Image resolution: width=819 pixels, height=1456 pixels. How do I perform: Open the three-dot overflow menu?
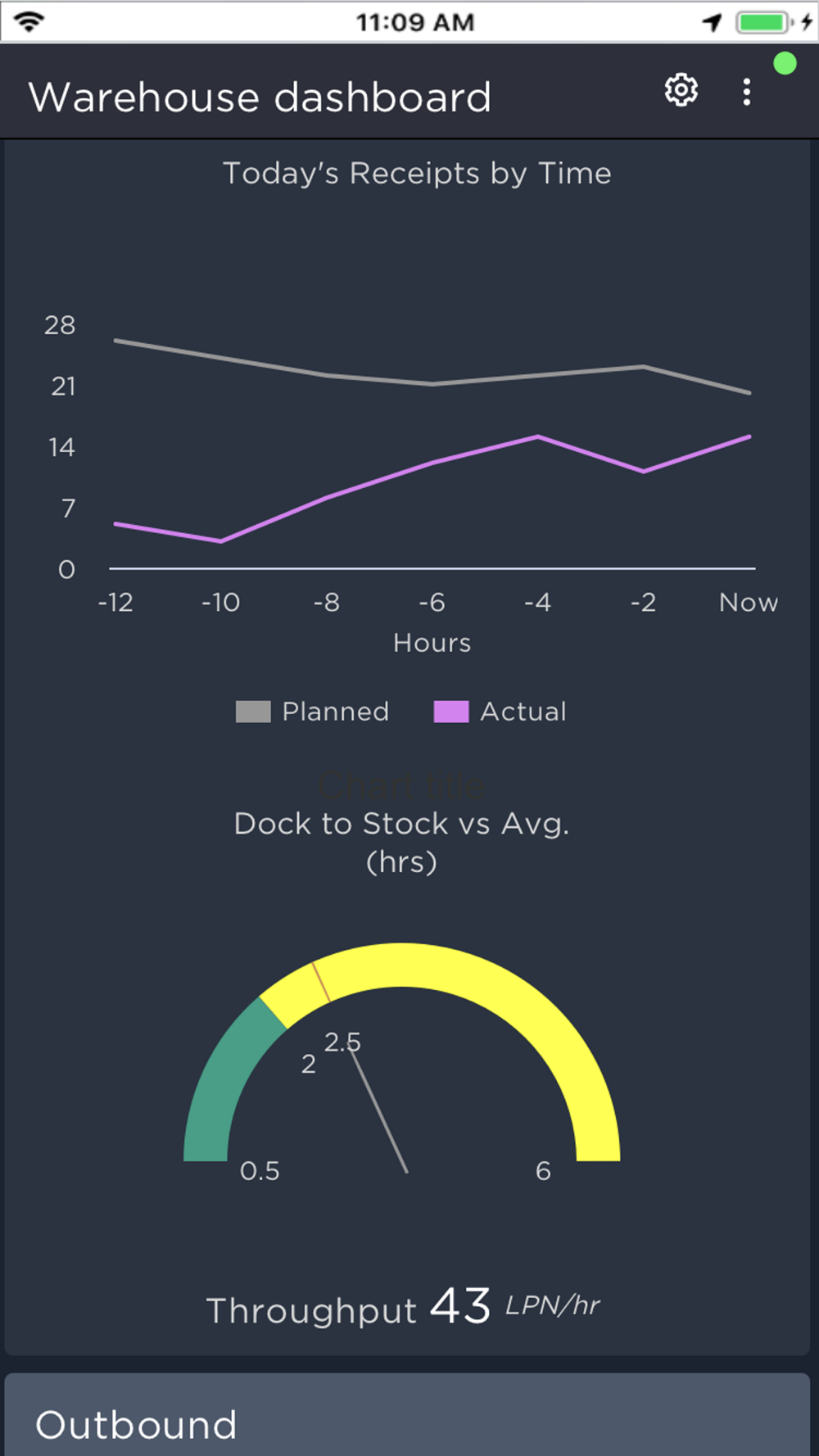(x=746, y=92)
